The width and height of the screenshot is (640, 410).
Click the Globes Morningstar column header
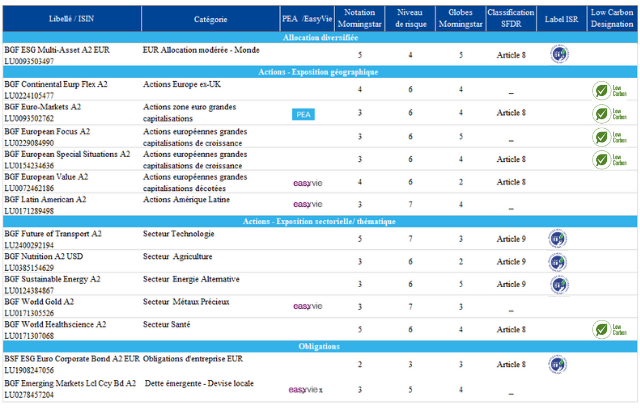pos(461,19)
